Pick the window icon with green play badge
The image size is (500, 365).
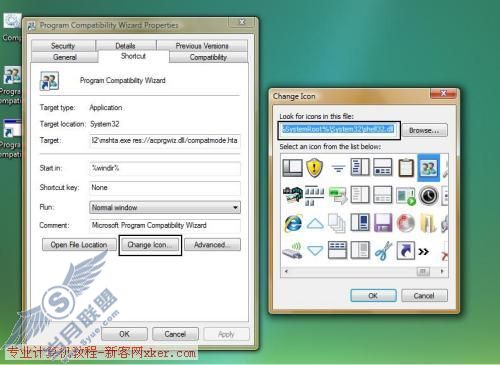(x=406, y=196)
